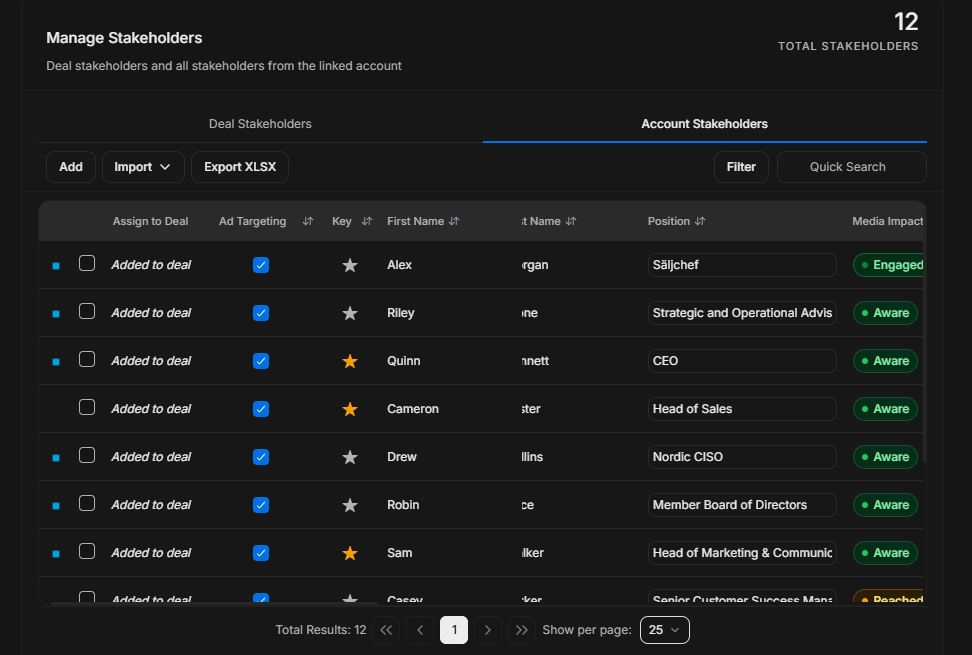
Task: Select page 1 button
Action: click(x=454, y=630)
